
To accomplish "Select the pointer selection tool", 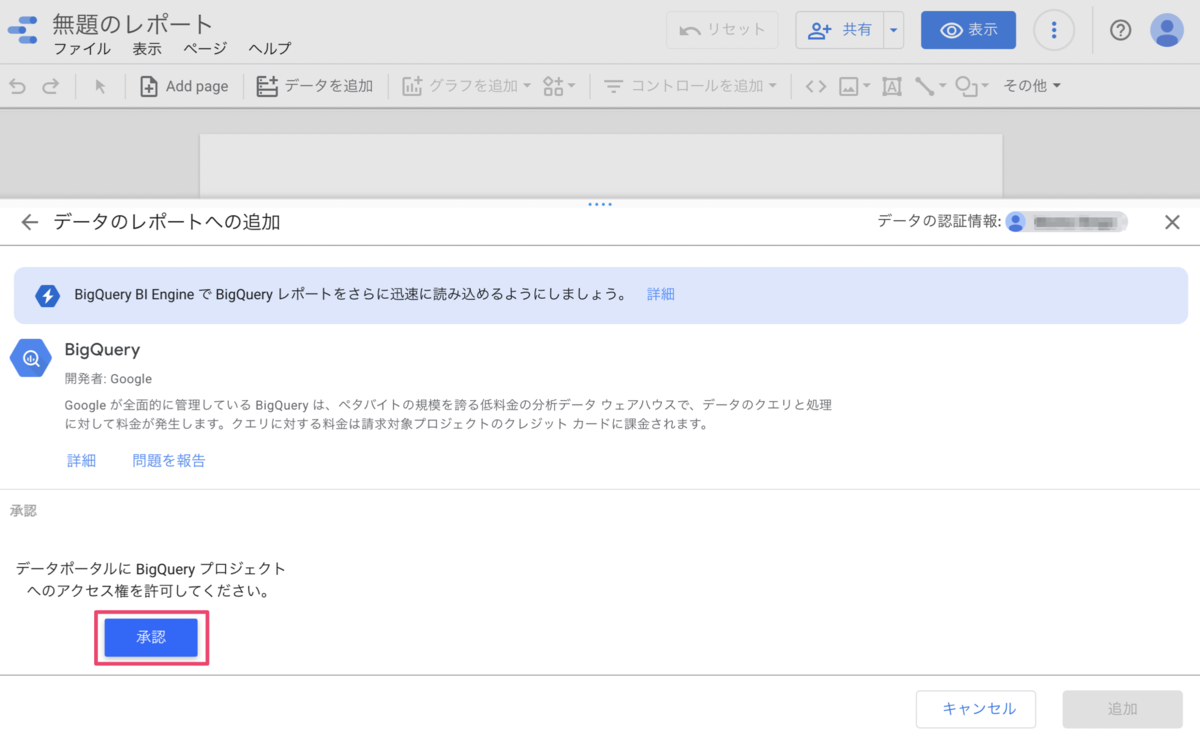I will point(100,87).
